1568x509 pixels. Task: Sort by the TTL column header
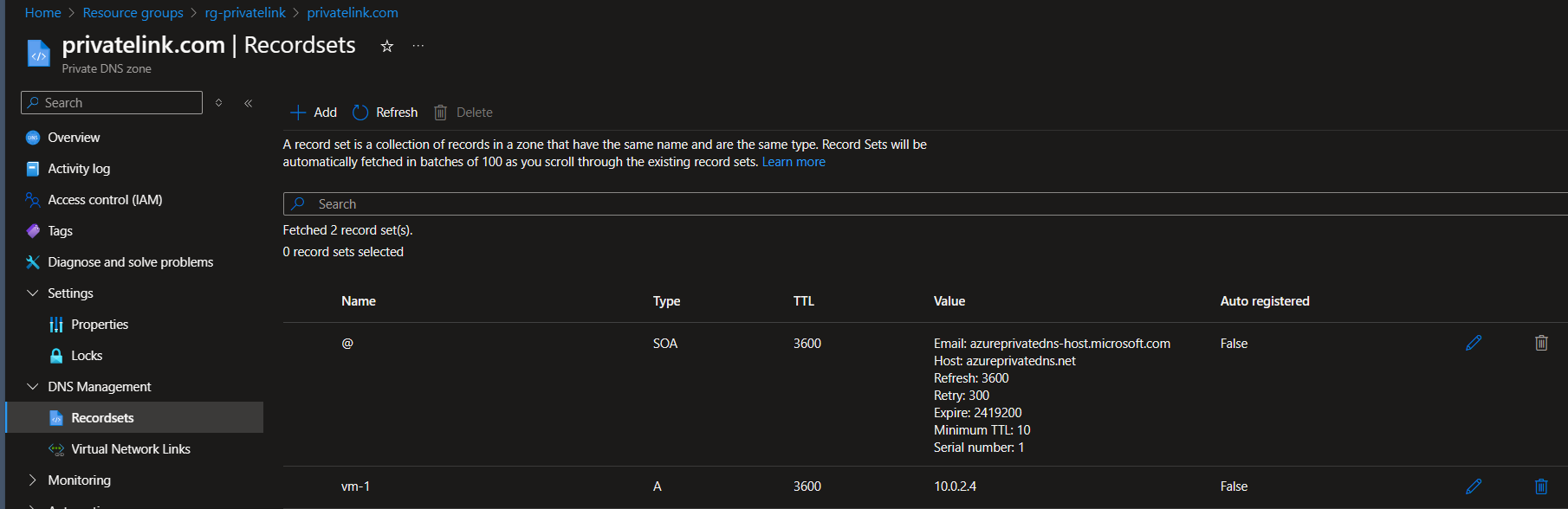pos(804,301)
